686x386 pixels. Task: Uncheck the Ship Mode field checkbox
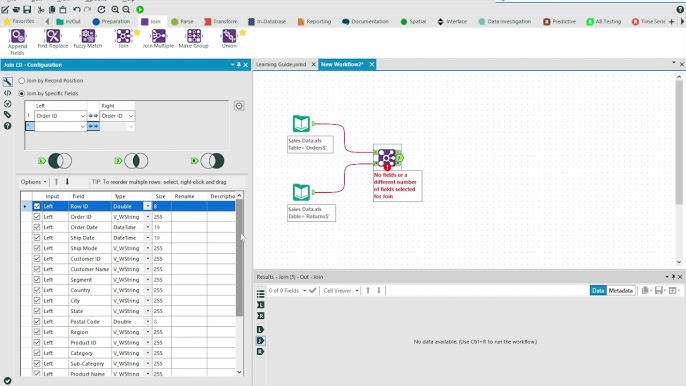(x=37, y=248)
